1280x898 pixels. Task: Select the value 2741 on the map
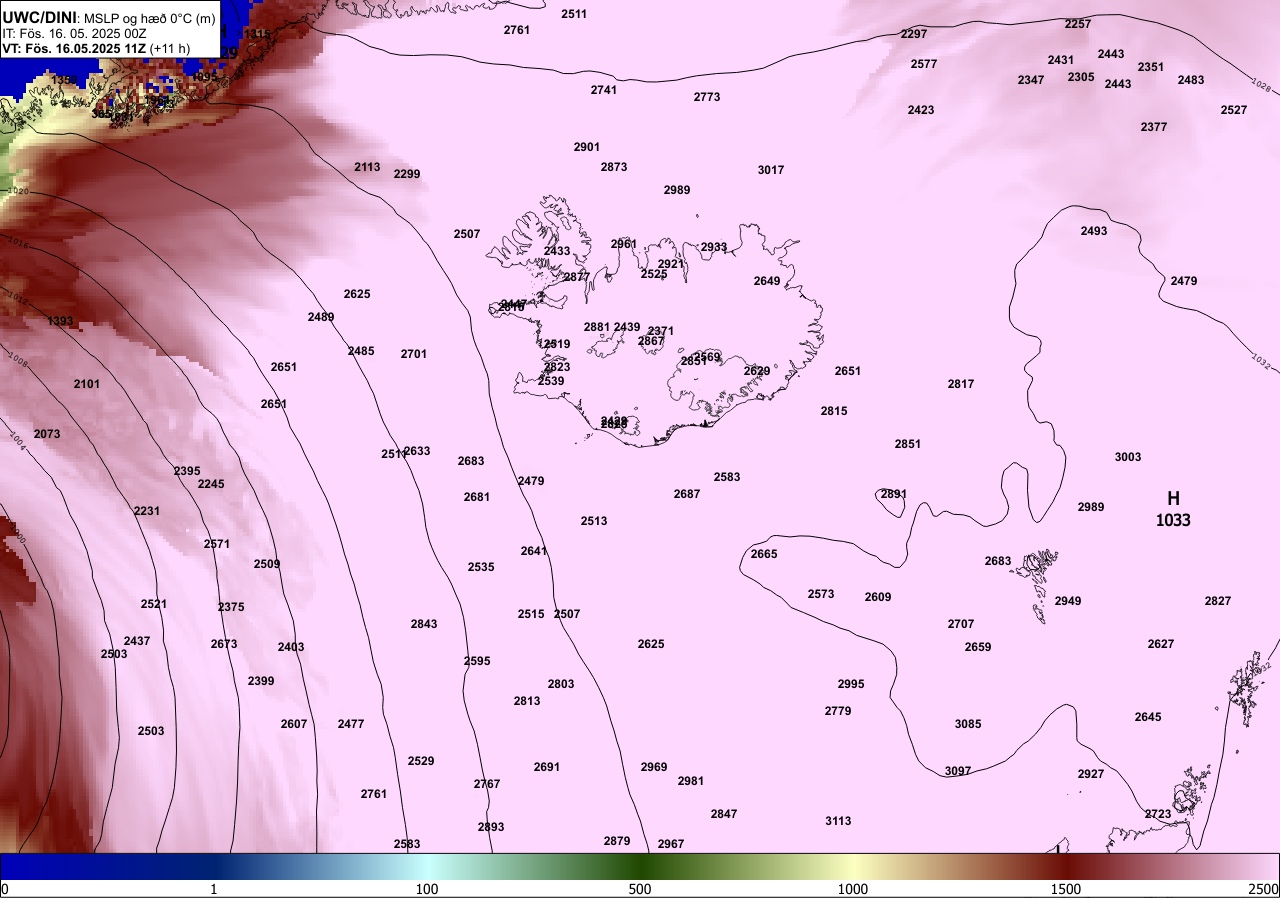pyautogui.click(x=604, y=90)
